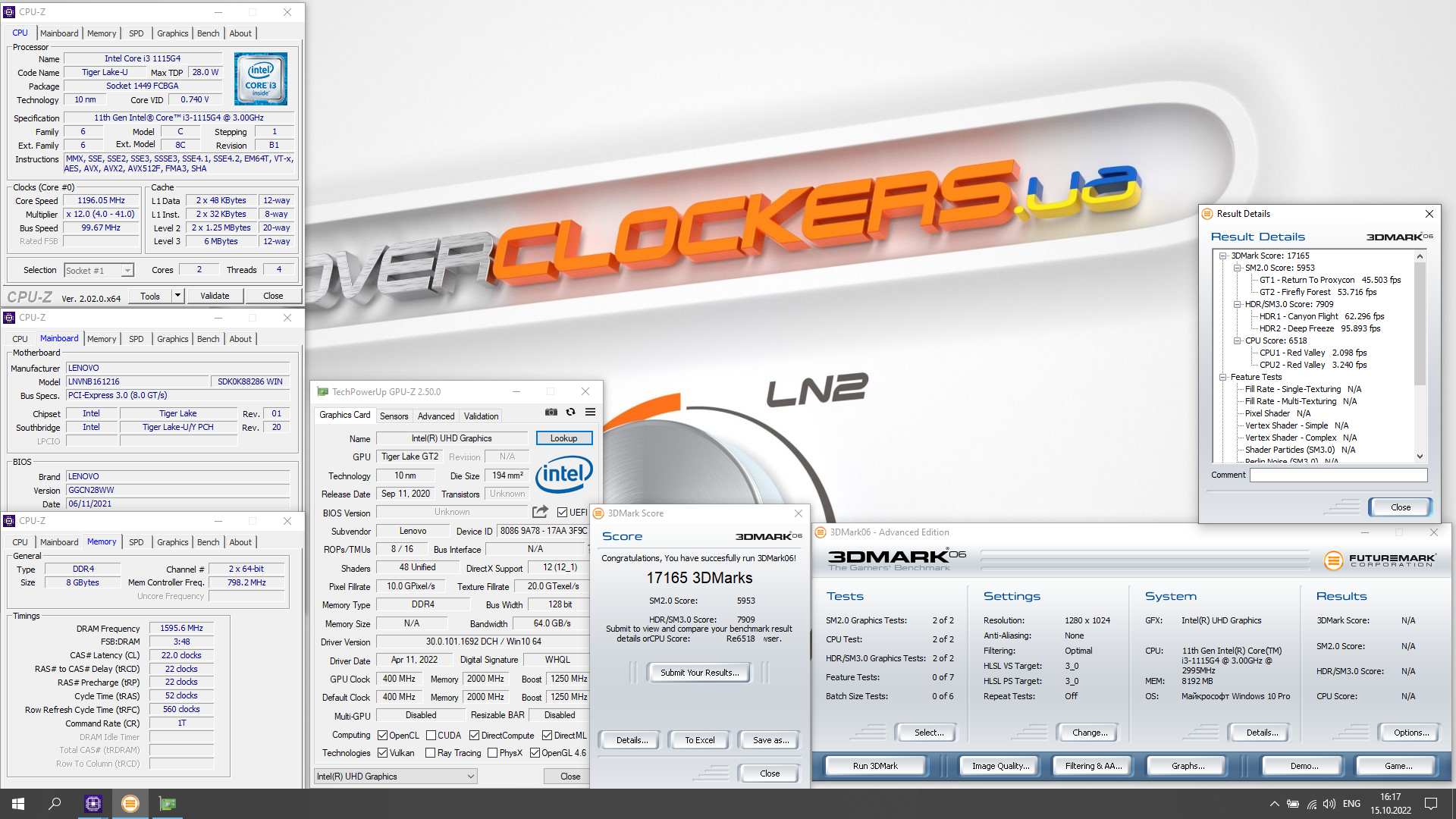Show hidden system tray icons
Screen dimensions: 1456x819
point(1274,804)
